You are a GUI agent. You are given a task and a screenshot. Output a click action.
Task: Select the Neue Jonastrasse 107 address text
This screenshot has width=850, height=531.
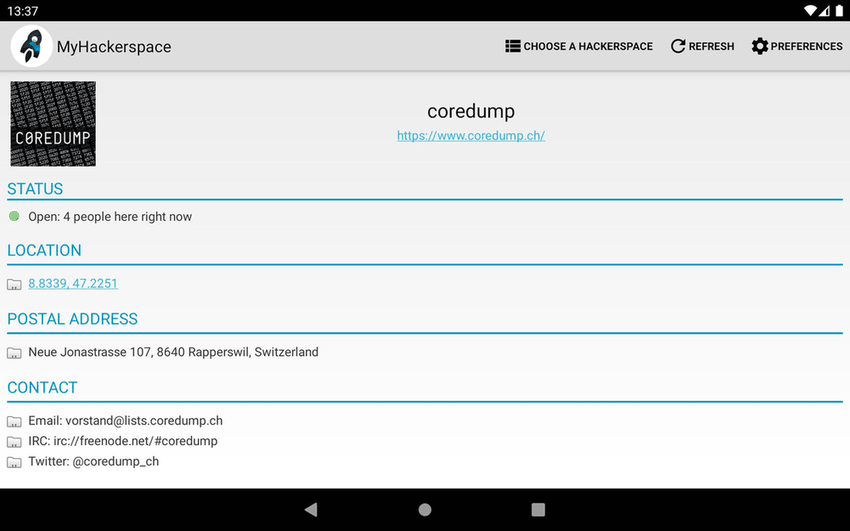[173, 352]
